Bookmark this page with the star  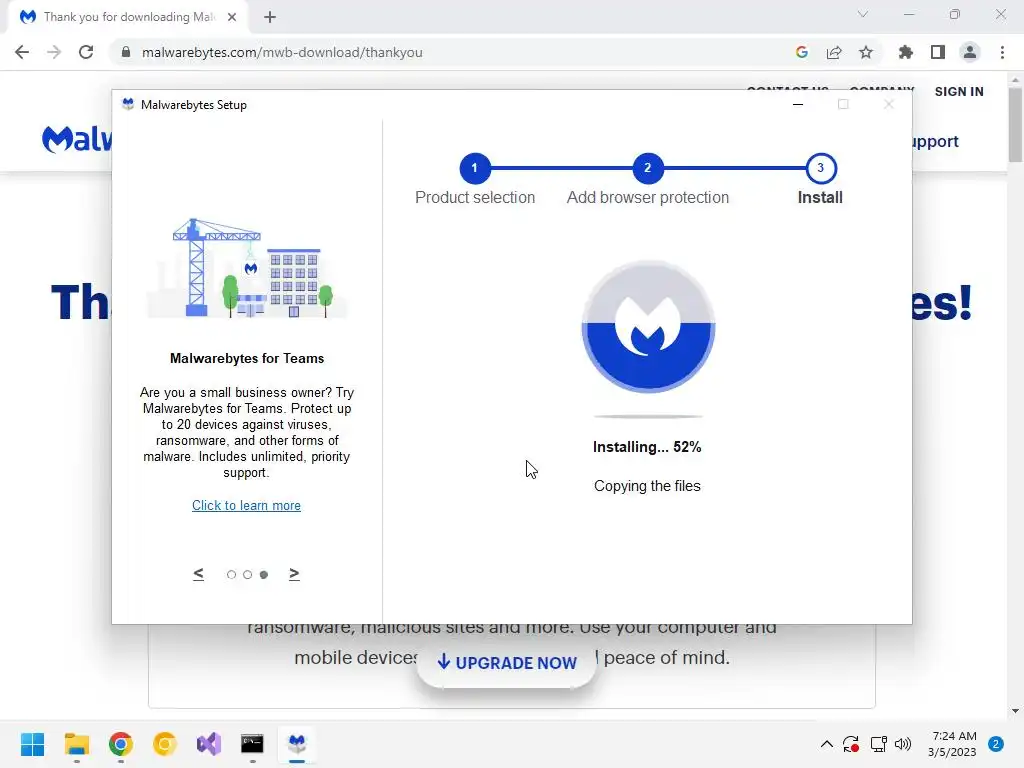tap(866, 52)
